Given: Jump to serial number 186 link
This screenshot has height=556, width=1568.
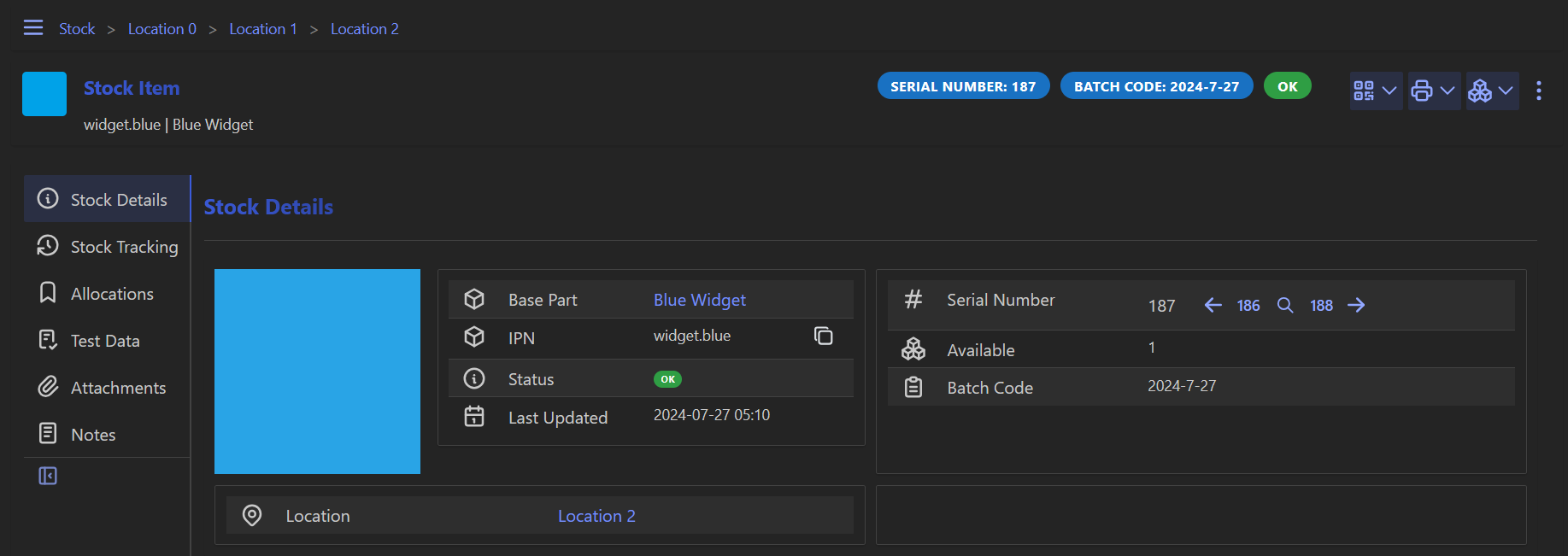Looking at the screenshot, I should coord(1248,306).
